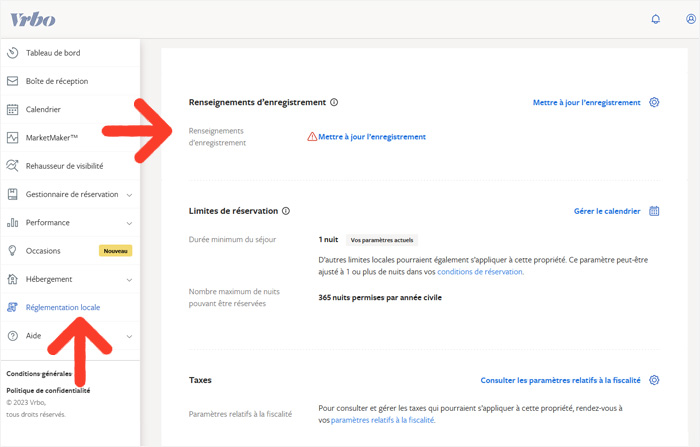Expand the Performance menu chevron
Image resolution: width=700 pixels, height=447 pixels.
[129, 223]
